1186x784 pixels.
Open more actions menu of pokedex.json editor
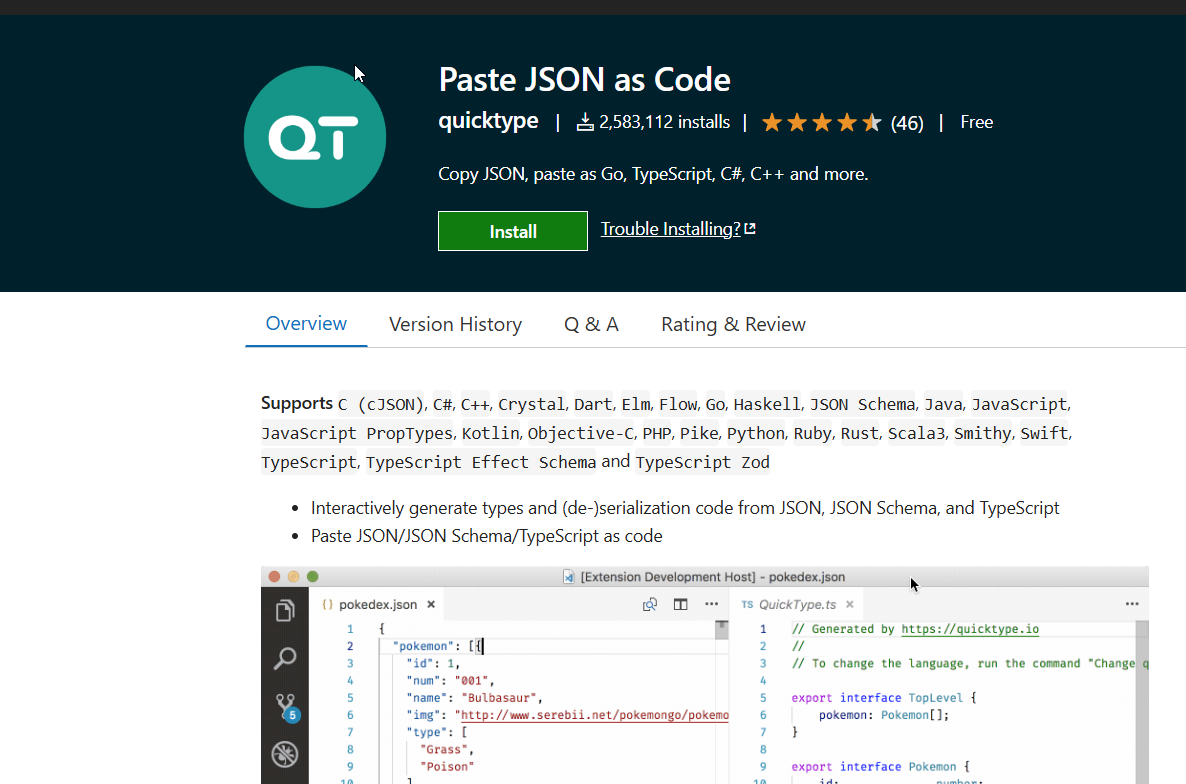712,603
